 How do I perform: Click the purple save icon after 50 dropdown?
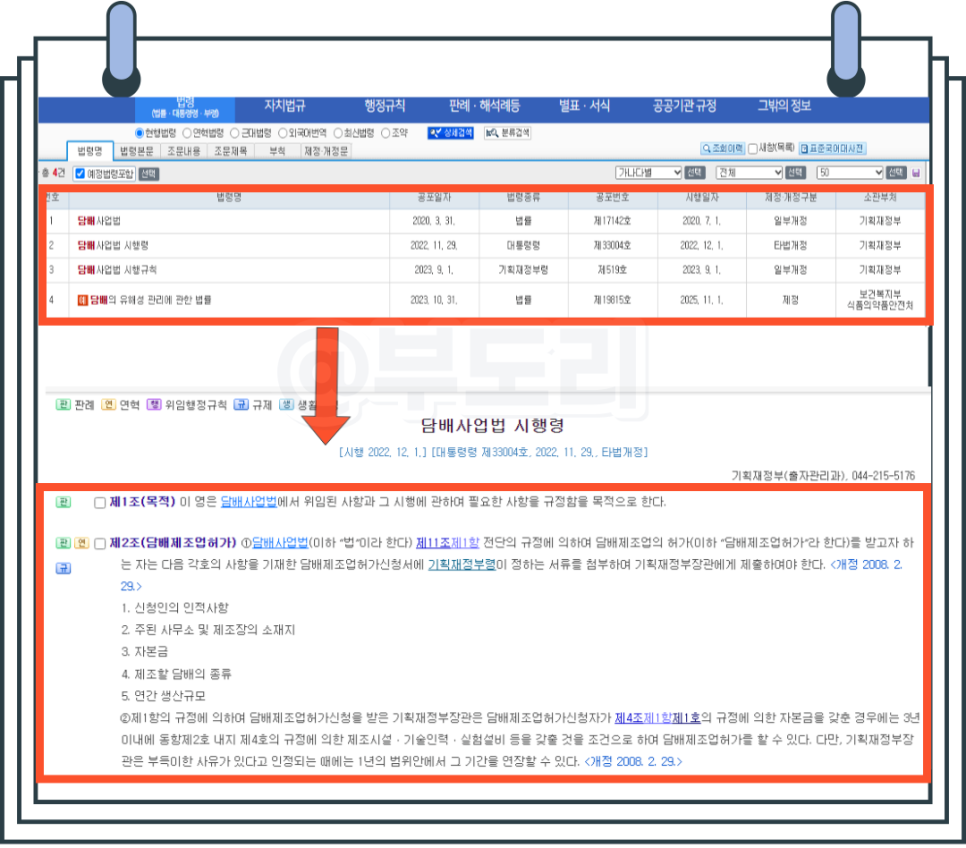(916, 173)
